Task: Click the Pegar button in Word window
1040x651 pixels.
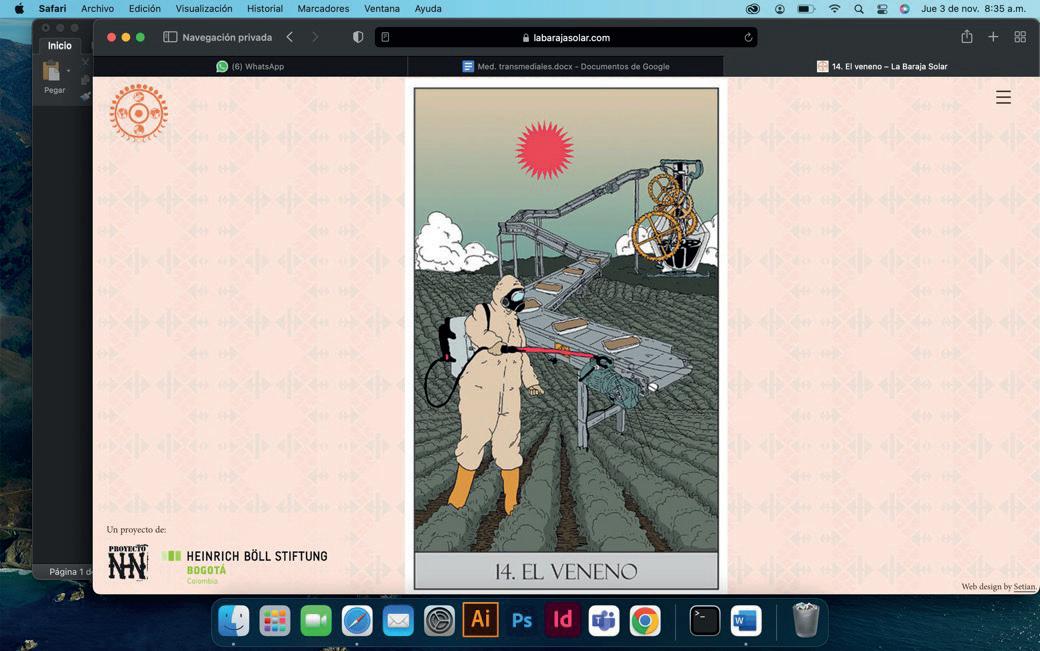Action: coord(54,77)
